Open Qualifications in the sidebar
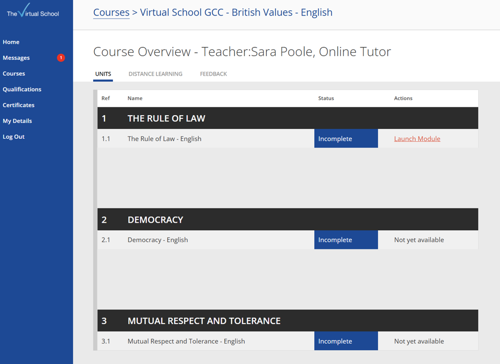500x364 pixels. [22, 89]
